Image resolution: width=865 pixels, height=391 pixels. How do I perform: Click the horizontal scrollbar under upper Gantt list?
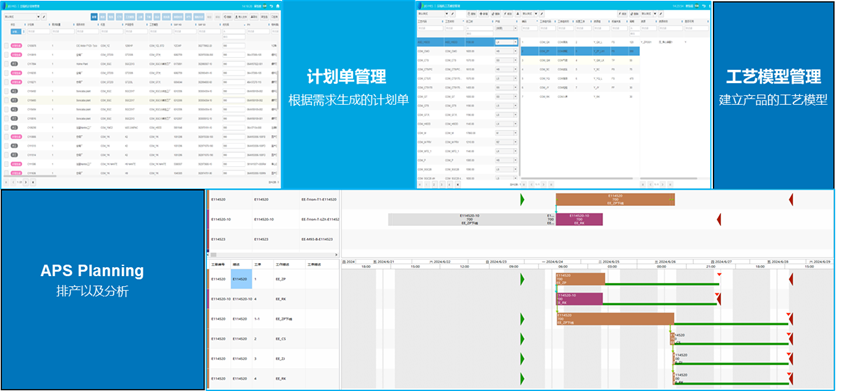[x=273, y=255]
